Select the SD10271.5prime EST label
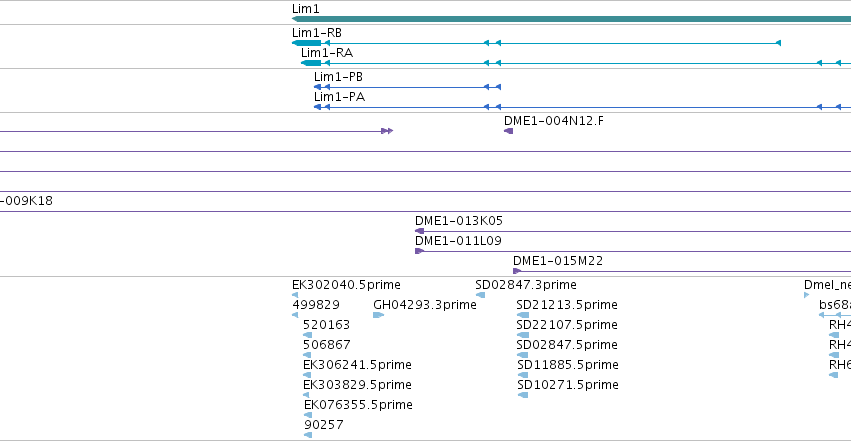Image resolution: width=851 pixels, height=441 pixels. pos(568,385)
